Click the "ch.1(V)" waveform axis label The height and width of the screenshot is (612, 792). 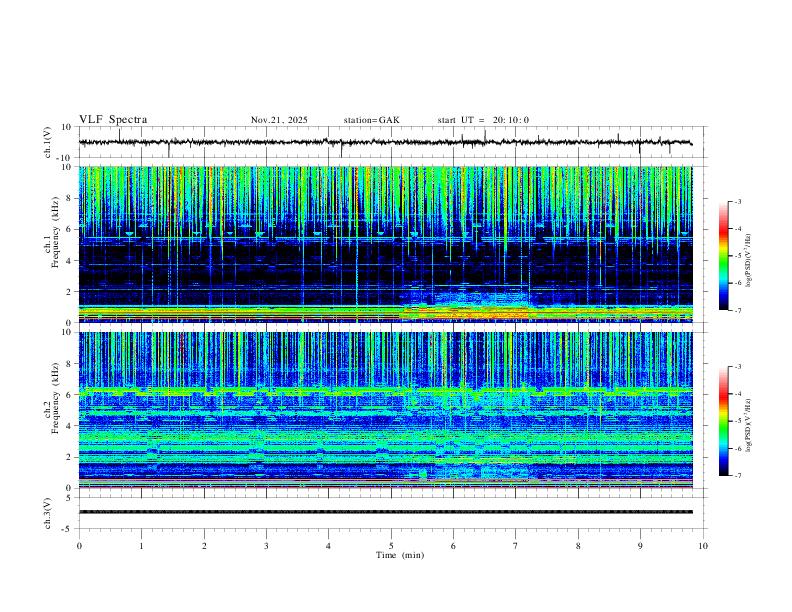(48, 142)
